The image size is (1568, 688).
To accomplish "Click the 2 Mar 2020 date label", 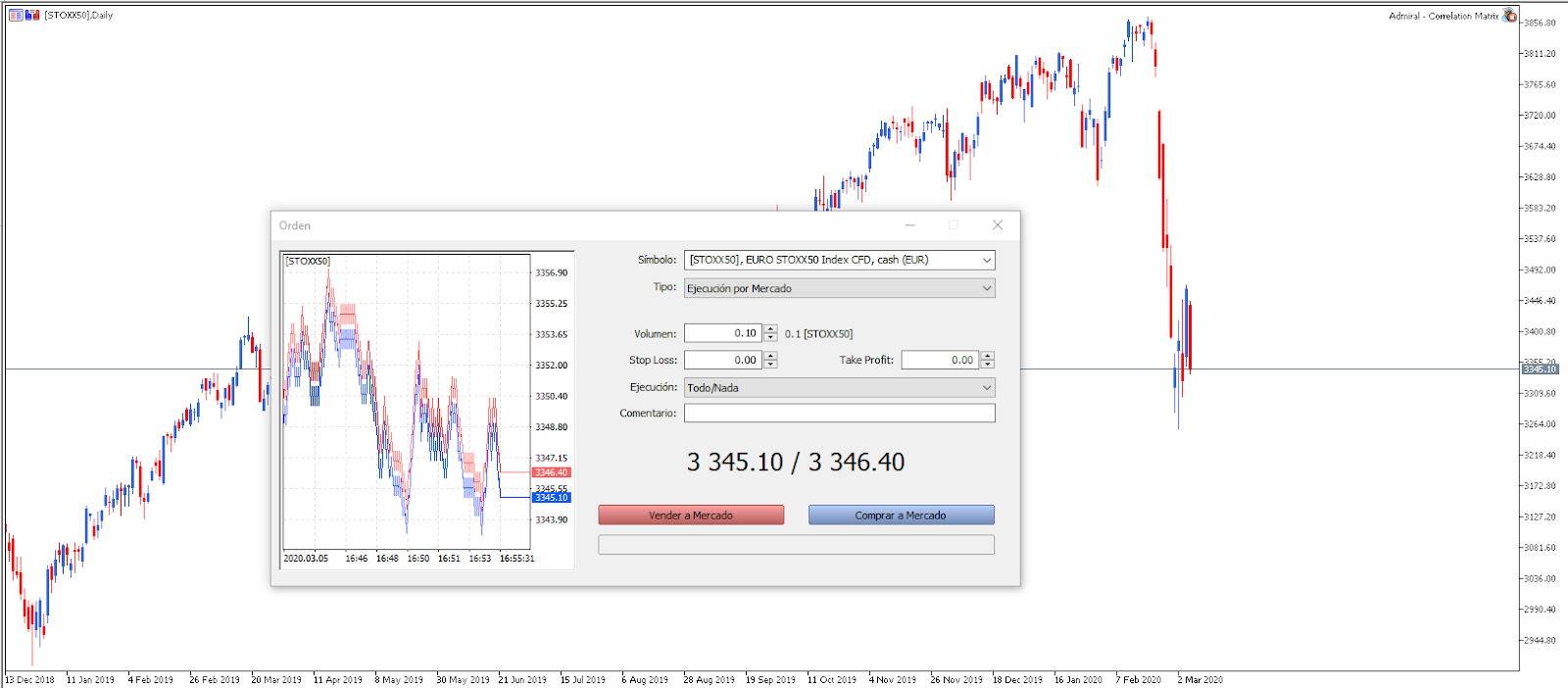I will (1200, 679).
